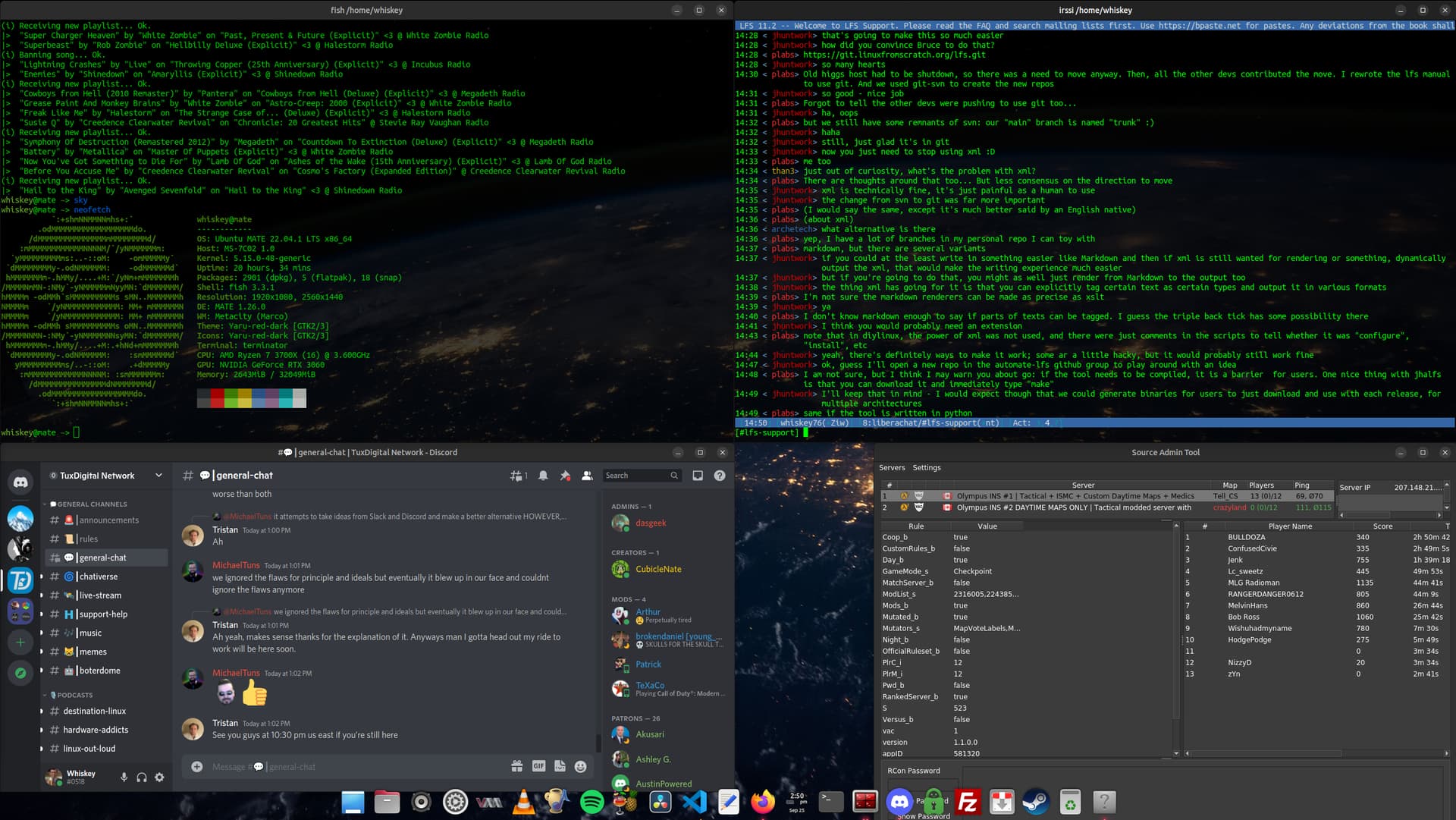Image resolution: width=1456 pixels, height=820 pixels.
Task: Expand arrow beside hardware-addicts channel
Action: (42, 730)
